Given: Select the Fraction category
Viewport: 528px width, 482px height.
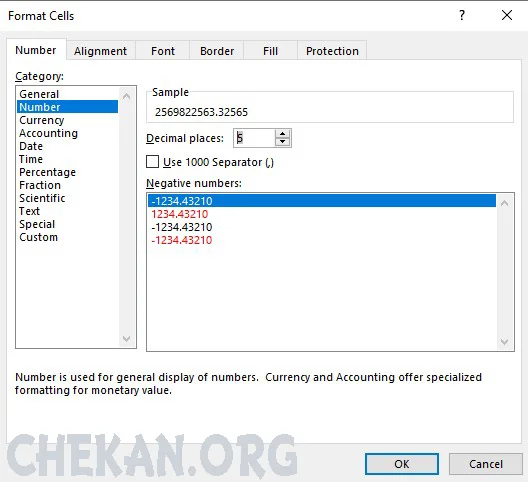Looking at the screenshot, I should [67, 185].
